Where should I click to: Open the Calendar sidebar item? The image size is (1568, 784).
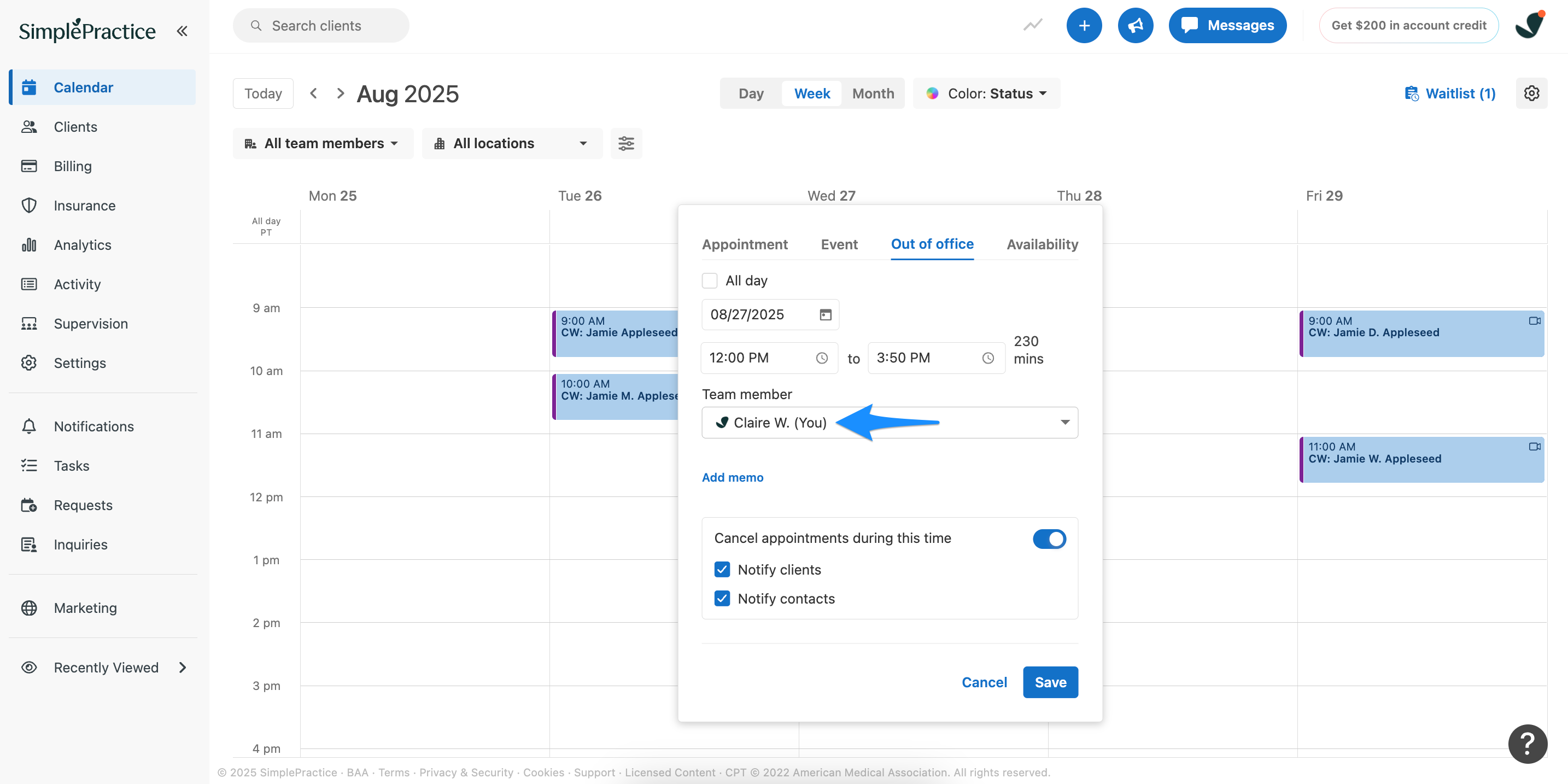103,87
